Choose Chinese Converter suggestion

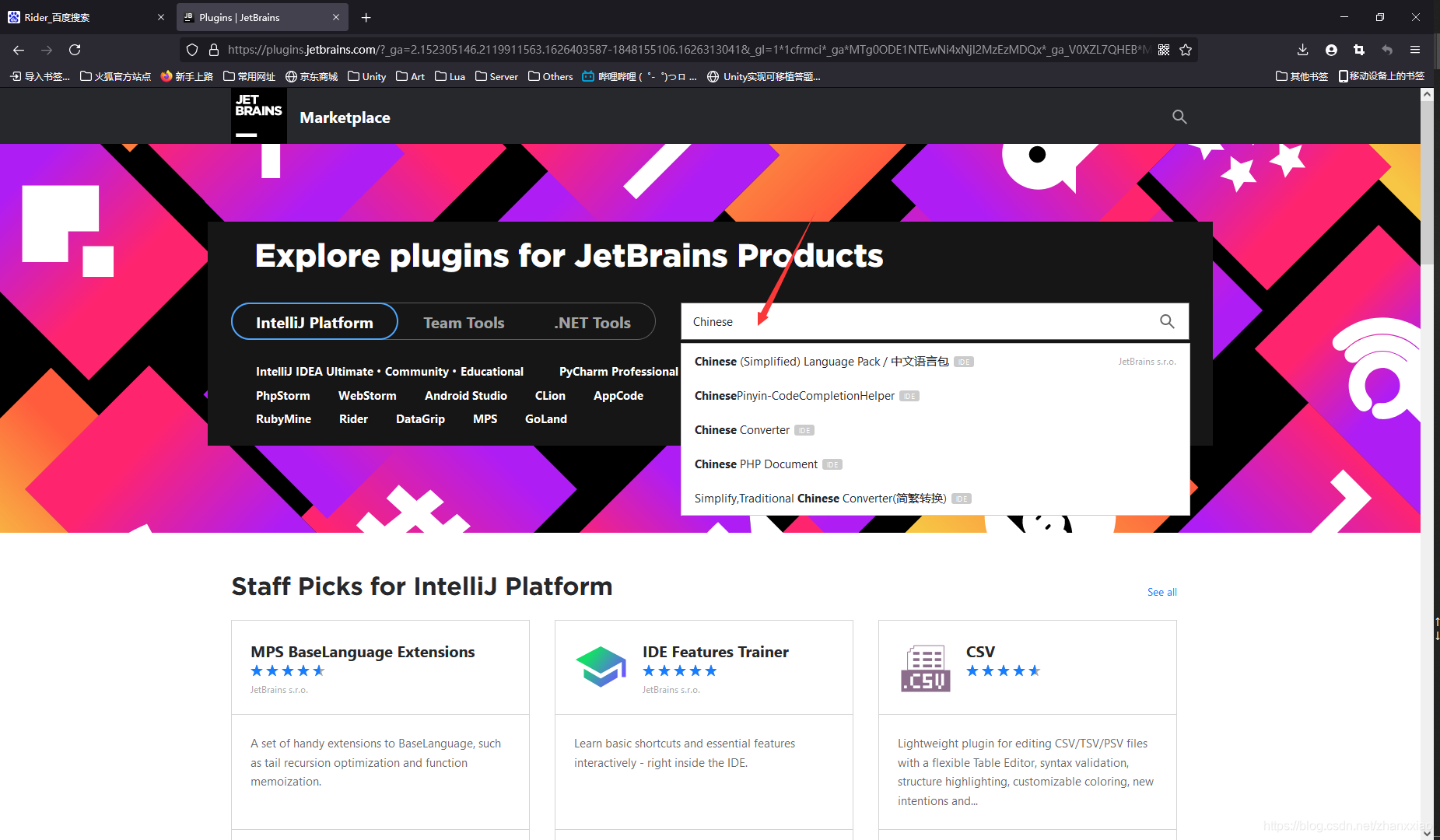pyautogui.click(x=935, y=430)
